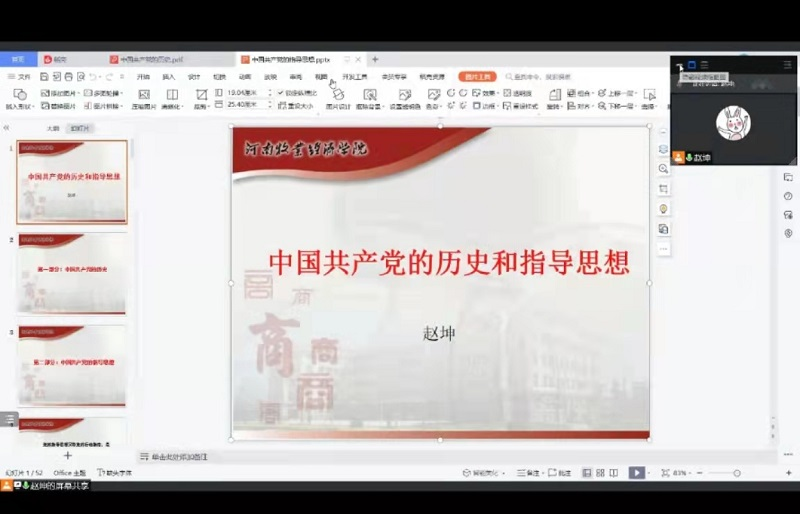Click the 抠除背景 (Remove Background) icon

tap(371, 94)
